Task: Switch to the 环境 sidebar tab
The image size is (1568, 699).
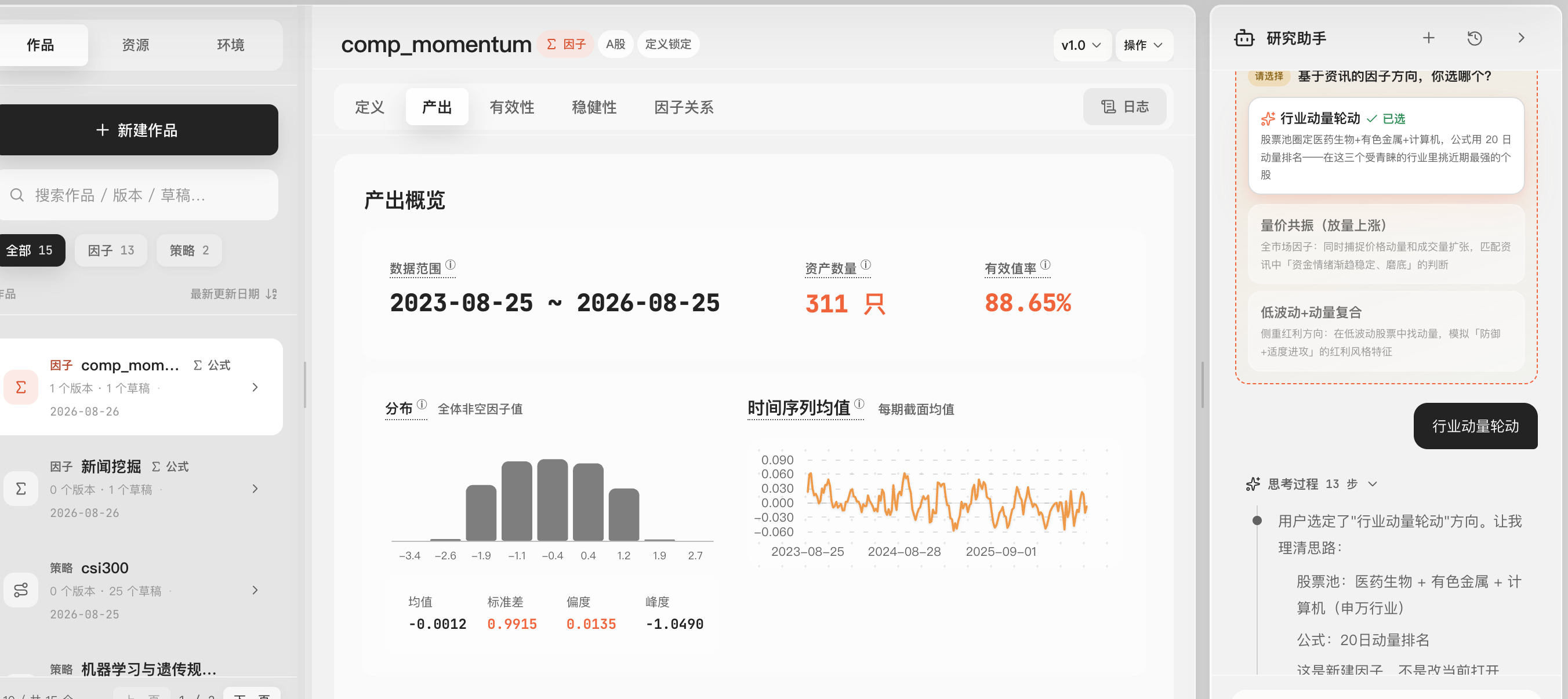Action: [231, 45]
